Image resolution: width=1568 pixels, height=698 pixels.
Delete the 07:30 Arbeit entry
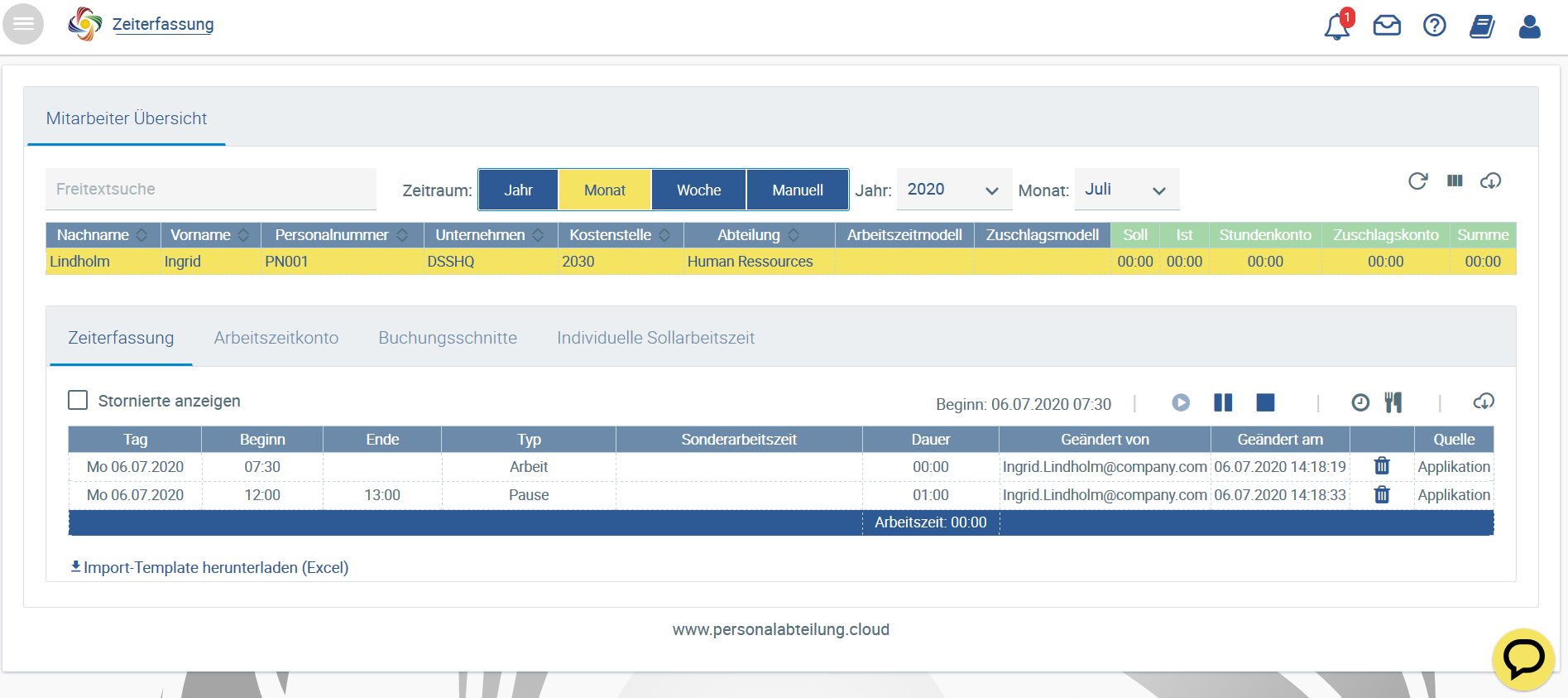point(1382,466)
